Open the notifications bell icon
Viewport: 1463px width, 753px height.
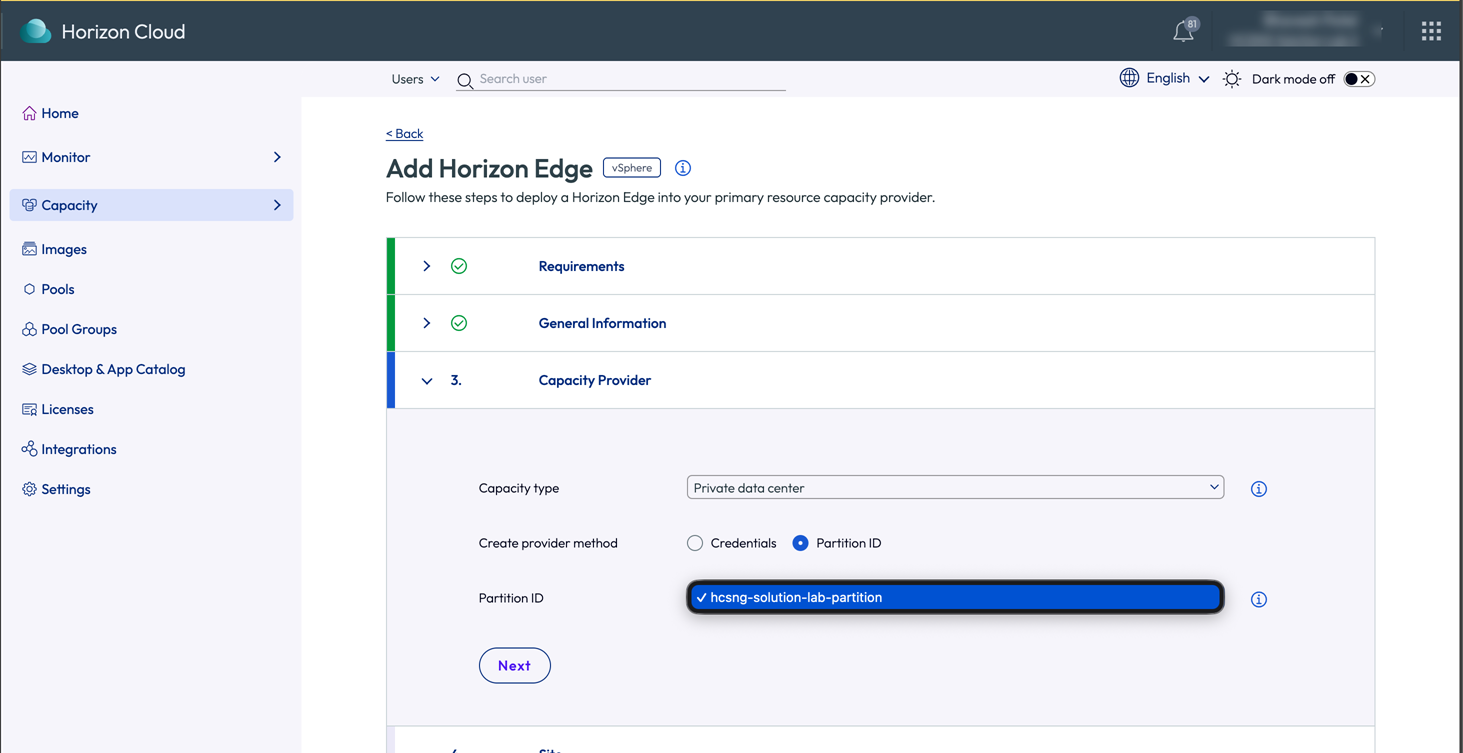1184,31
